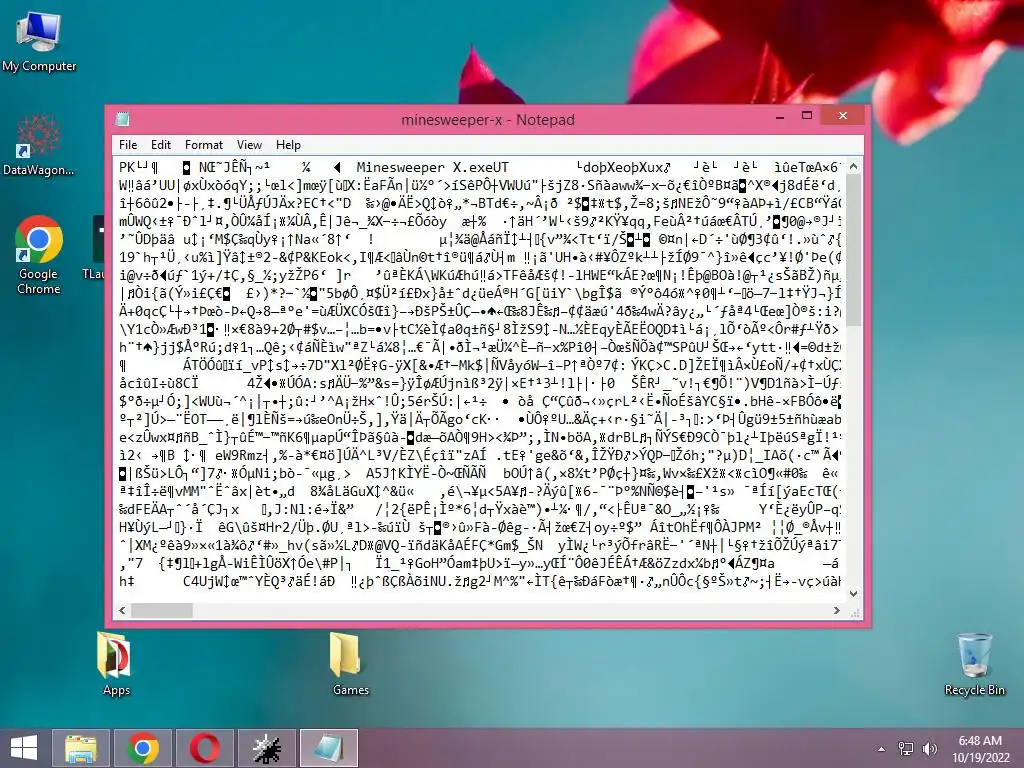Click the horizontal scrollbar left arrow
Image resolution: width=1024 pixels, height=768 pixels.
click(122, 610)
